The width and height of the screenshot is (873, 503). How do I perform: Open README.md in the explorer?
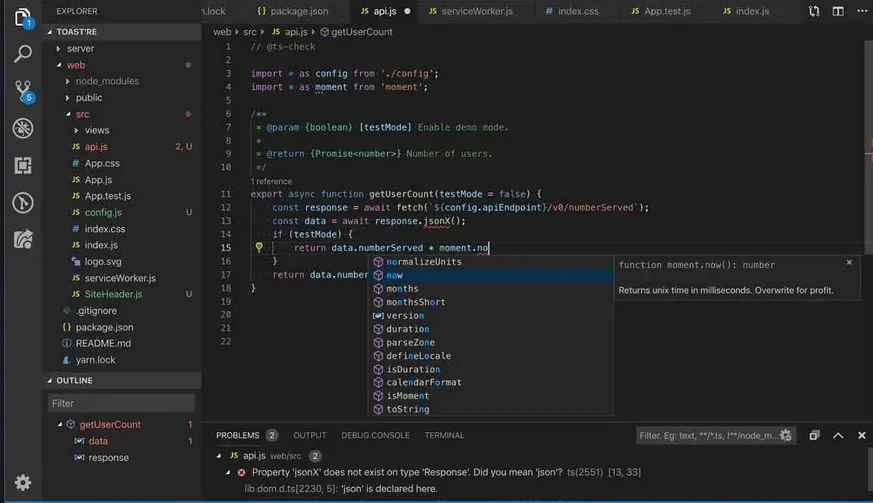104,343
